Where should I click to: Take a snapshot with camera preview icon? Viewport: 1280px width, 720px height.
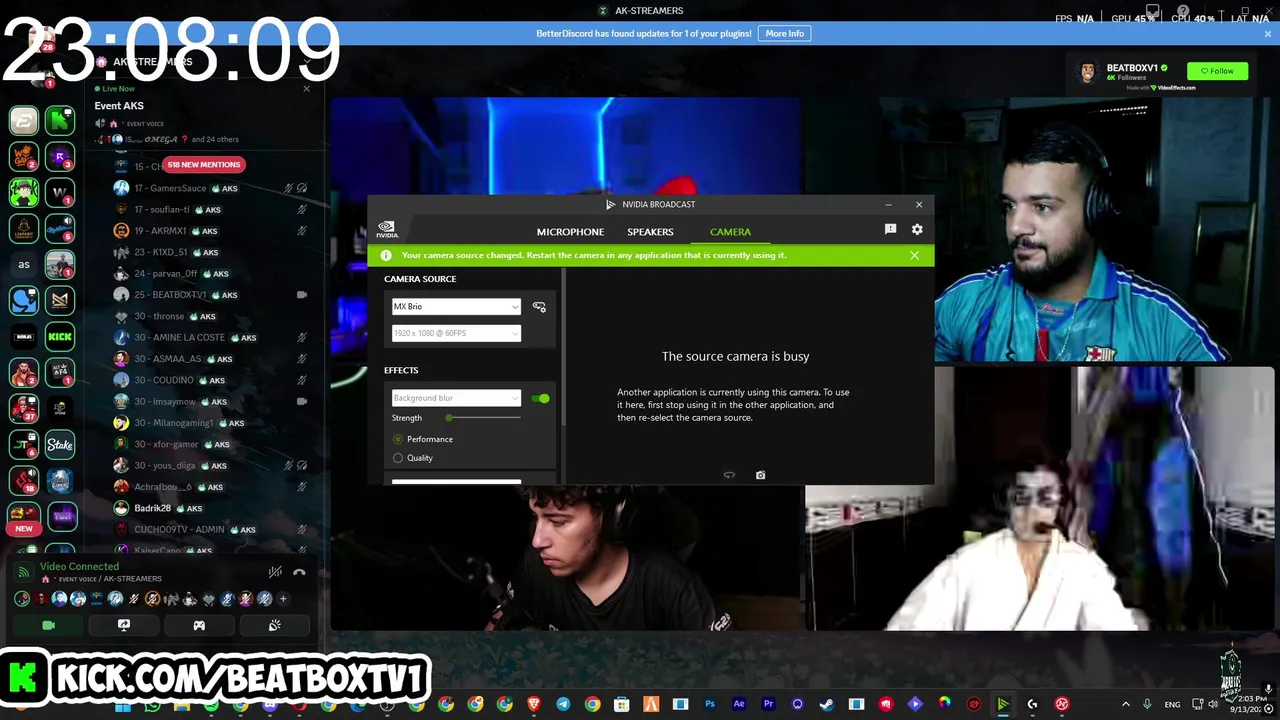click(x=760, y=475)
